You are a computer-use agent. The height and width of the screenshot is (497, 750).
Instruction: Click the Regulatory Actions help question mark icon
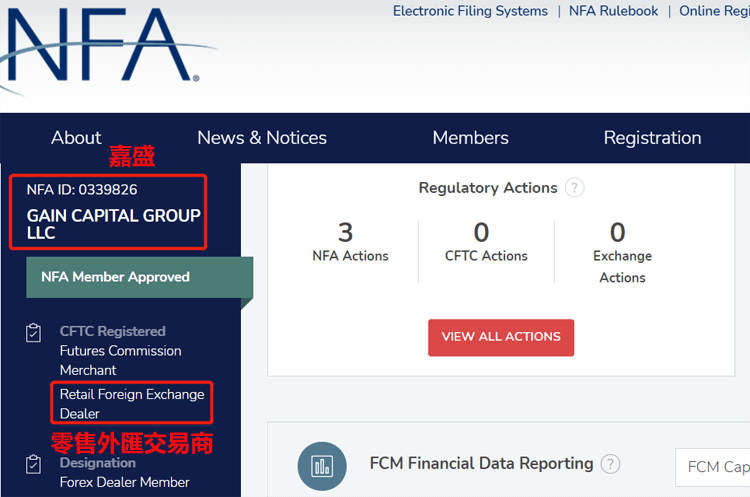574,188
